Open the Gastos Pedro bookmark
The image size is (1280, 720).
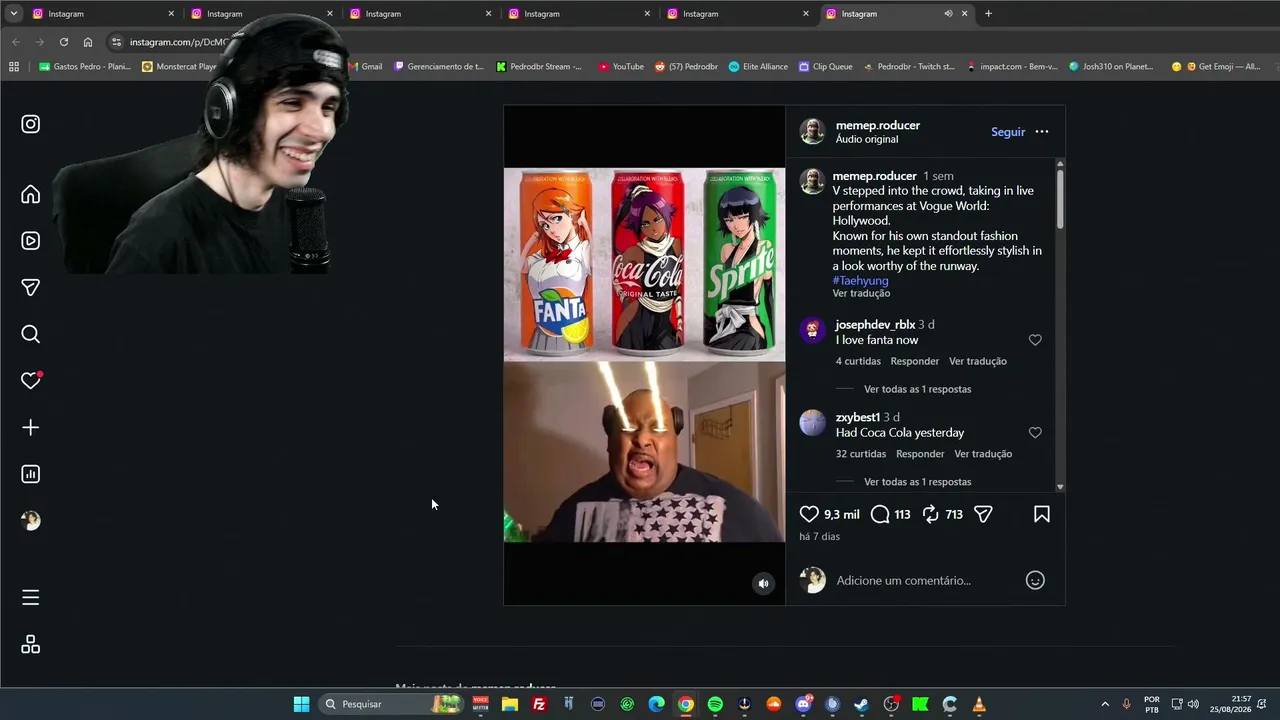pos(85,67)
